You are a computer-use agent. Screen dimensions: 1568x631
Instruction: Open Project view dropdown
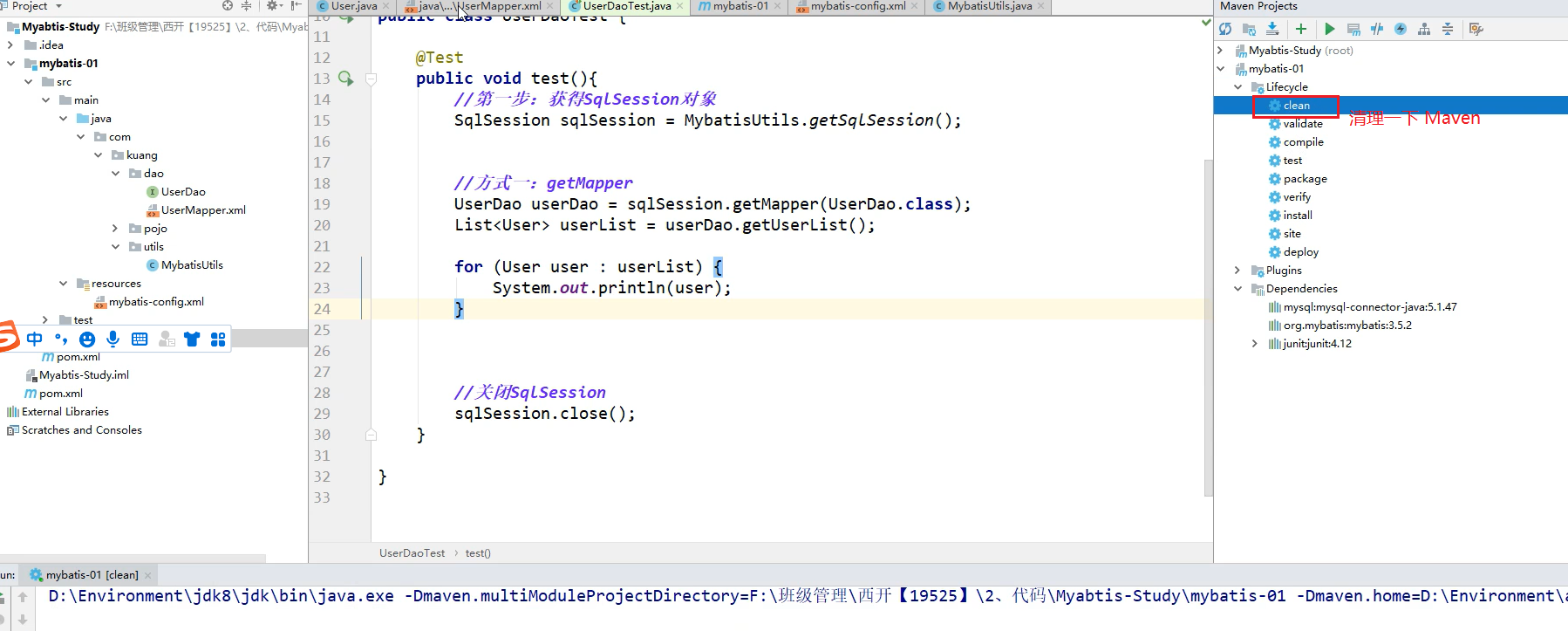click(58, 6)
